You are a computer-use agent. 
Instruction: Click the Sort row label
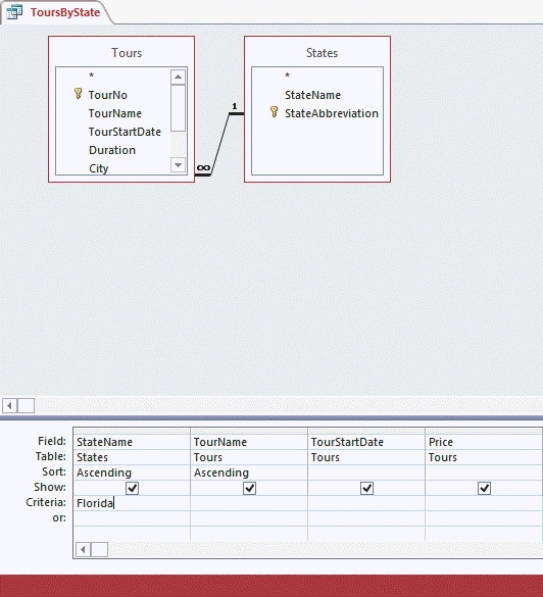tap(54, 472)
